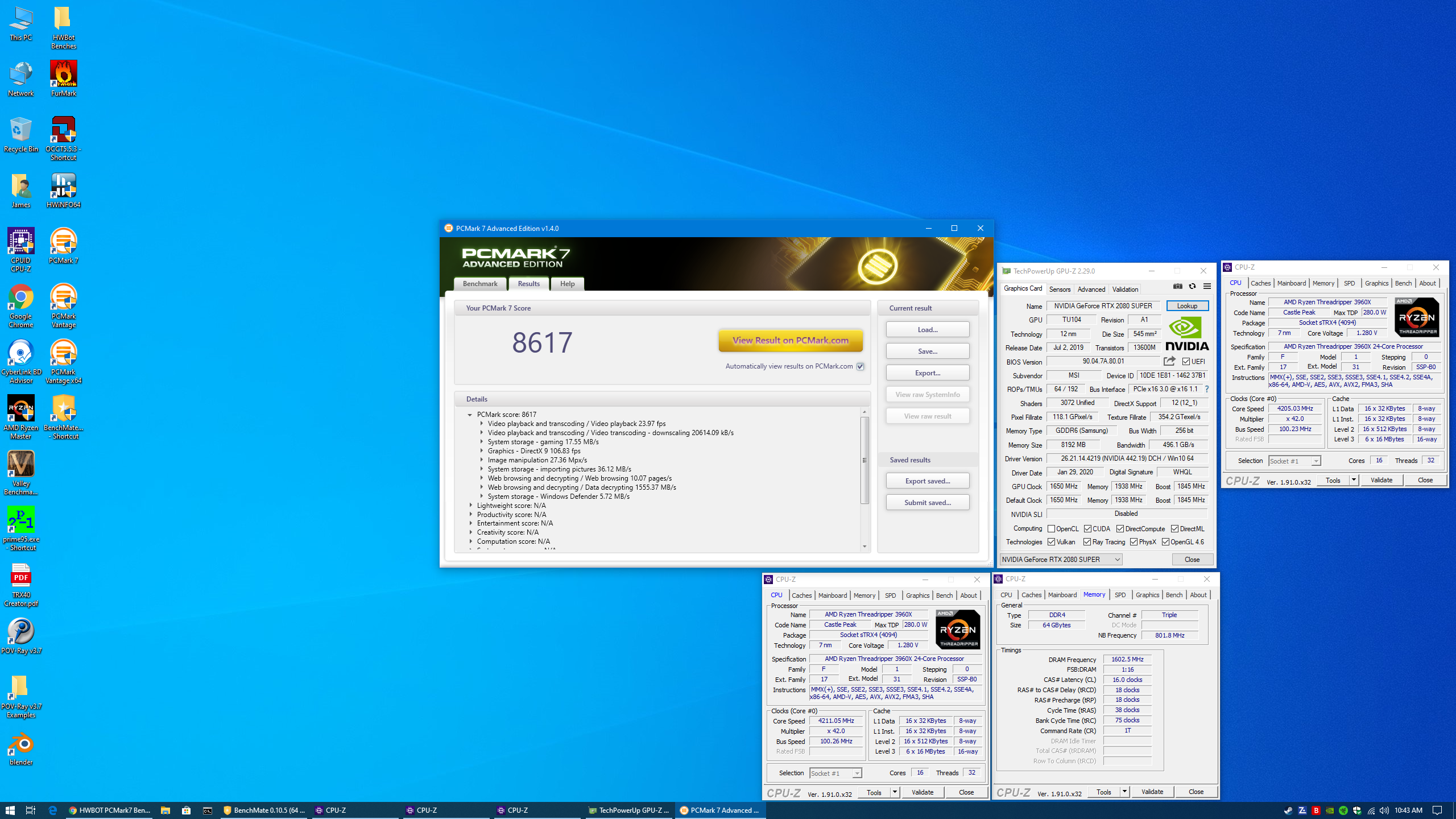Open Mainboard tab in top-right CPU-Z
This screenshot has height=819, width=1456.
click(x=1291, y=283)
